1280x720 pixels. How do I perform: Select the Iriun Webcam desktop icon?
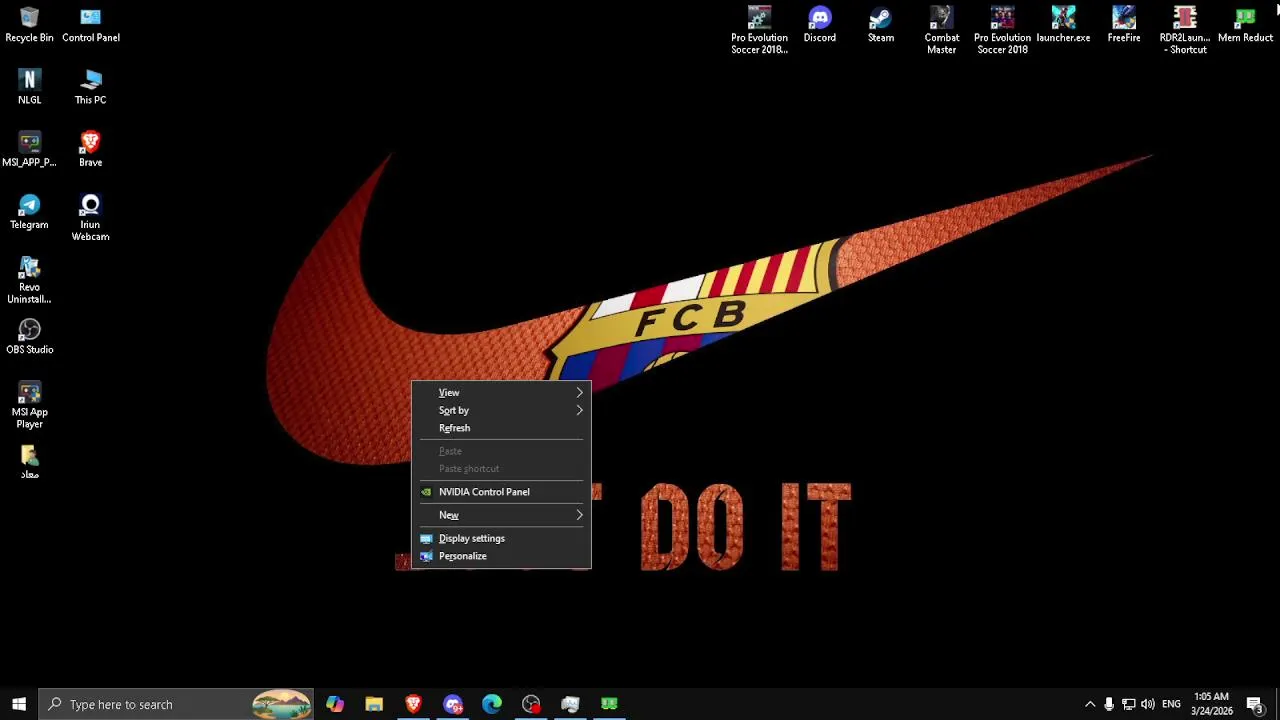click(x=90, y=218)
